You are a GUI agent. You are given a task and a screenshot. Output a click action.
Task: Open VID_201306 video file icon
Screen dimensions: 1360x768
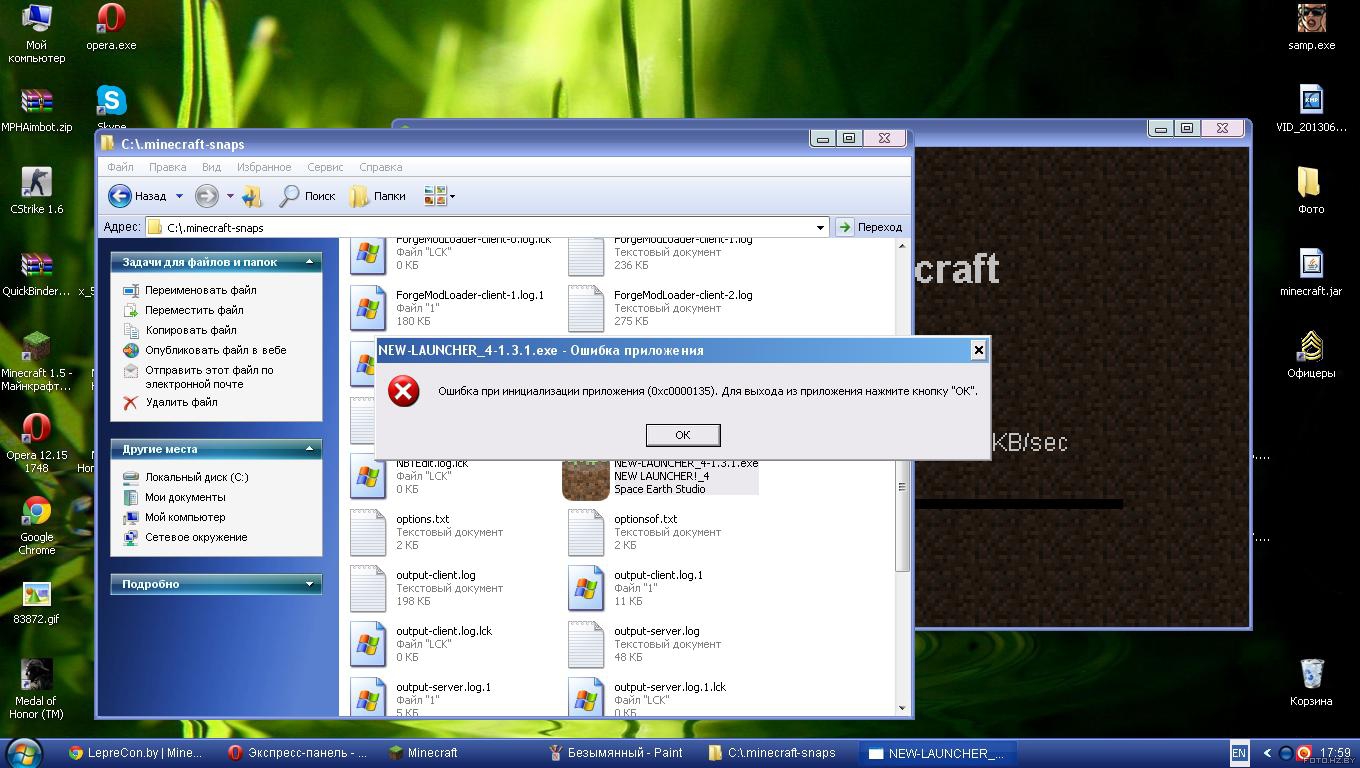[x=1311, y=109]
